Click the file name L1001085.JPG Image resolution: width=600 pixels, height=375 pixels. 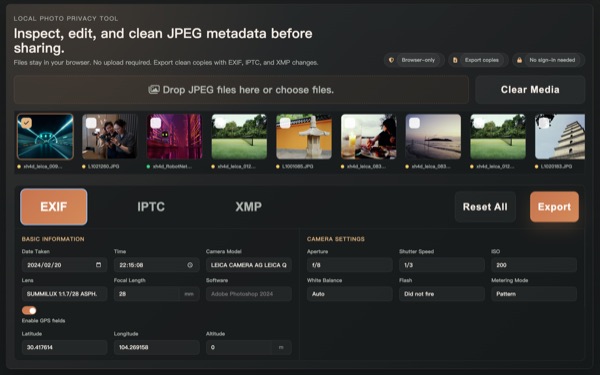pyautogui.click(x=297, y=166)
